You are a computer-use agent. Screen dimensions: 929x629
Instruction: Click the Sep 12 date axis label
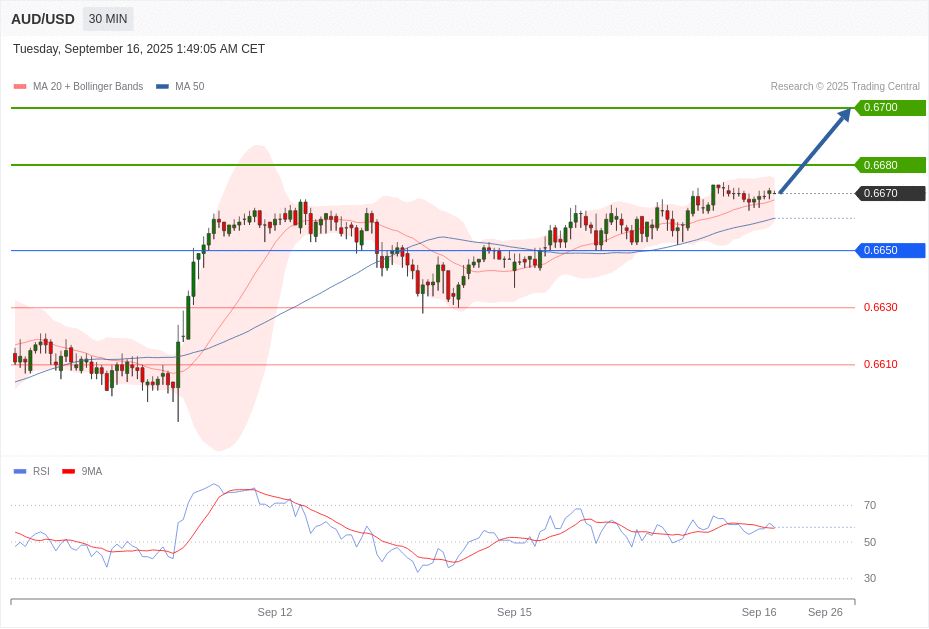[275, 612]
